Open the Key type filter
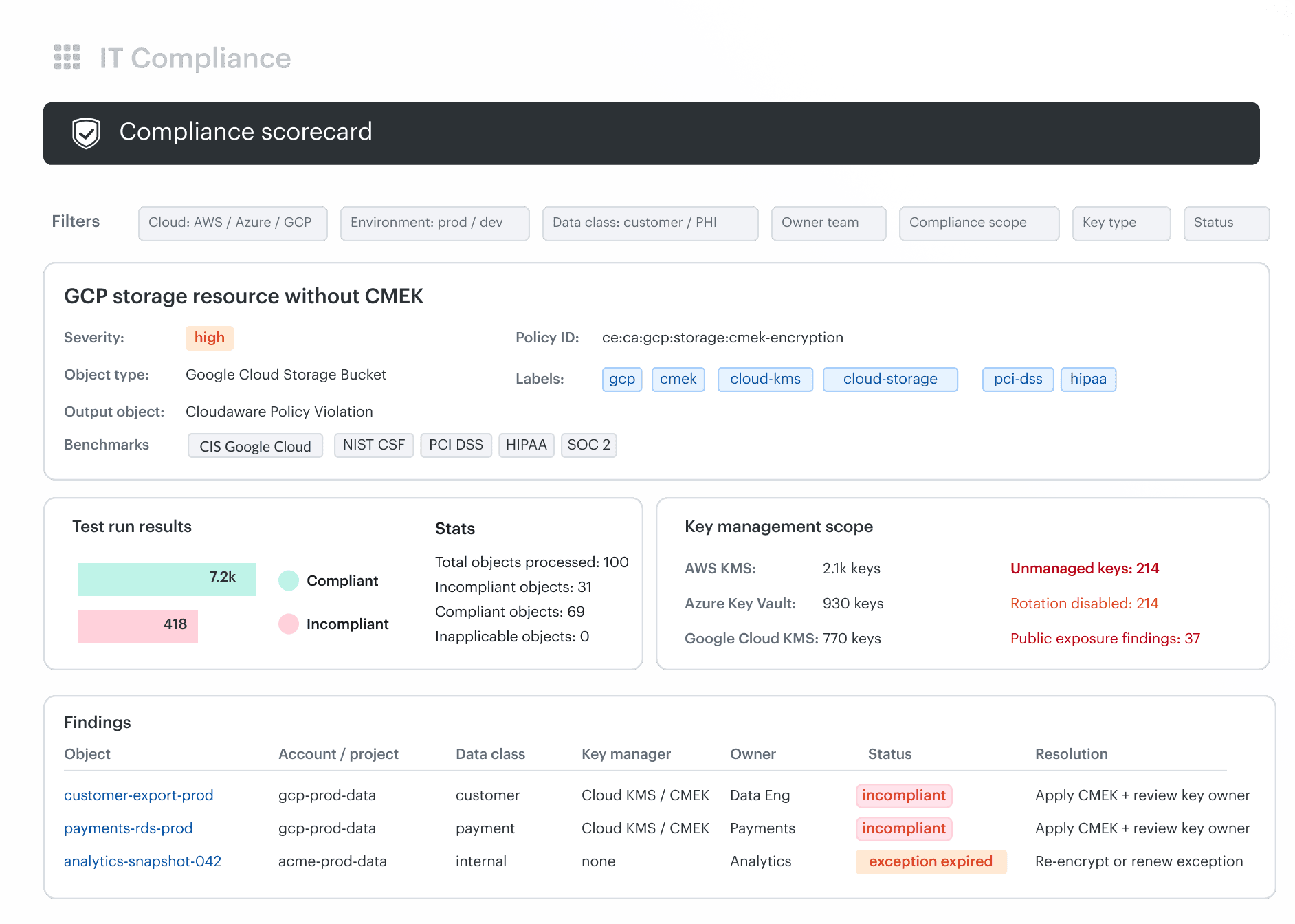This screenshot has height=924, width=1295. click(1122, 223)
